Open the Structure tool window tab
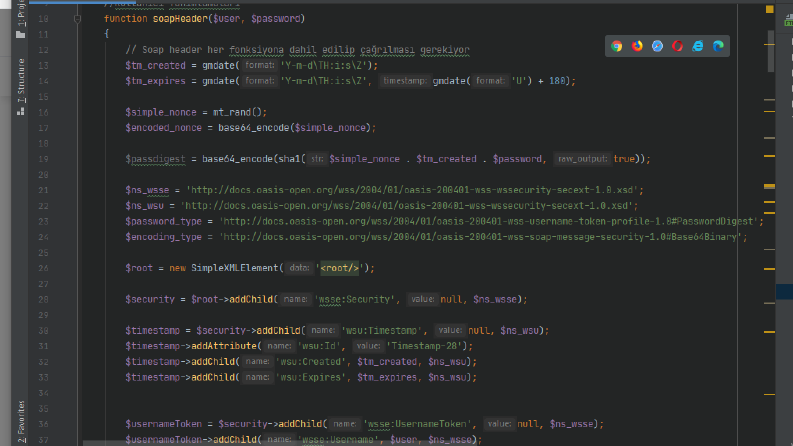 tap(21, 87)
